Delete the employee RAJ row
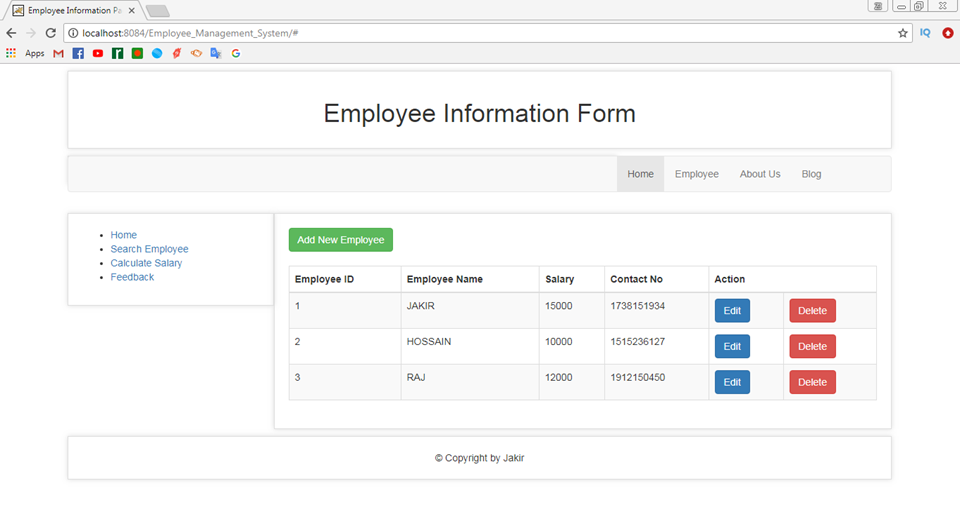 click(812, 382)
